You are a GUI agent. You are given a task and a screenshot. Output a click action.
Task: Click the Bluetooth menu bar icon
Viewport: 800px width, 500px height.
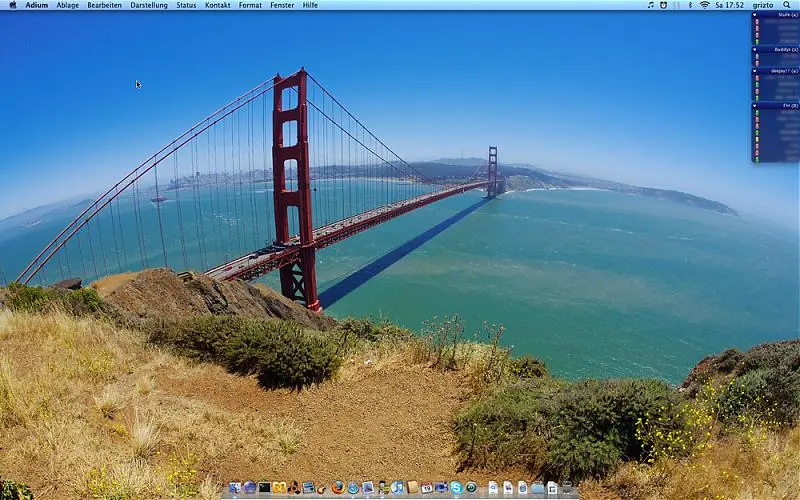(690, 5)
